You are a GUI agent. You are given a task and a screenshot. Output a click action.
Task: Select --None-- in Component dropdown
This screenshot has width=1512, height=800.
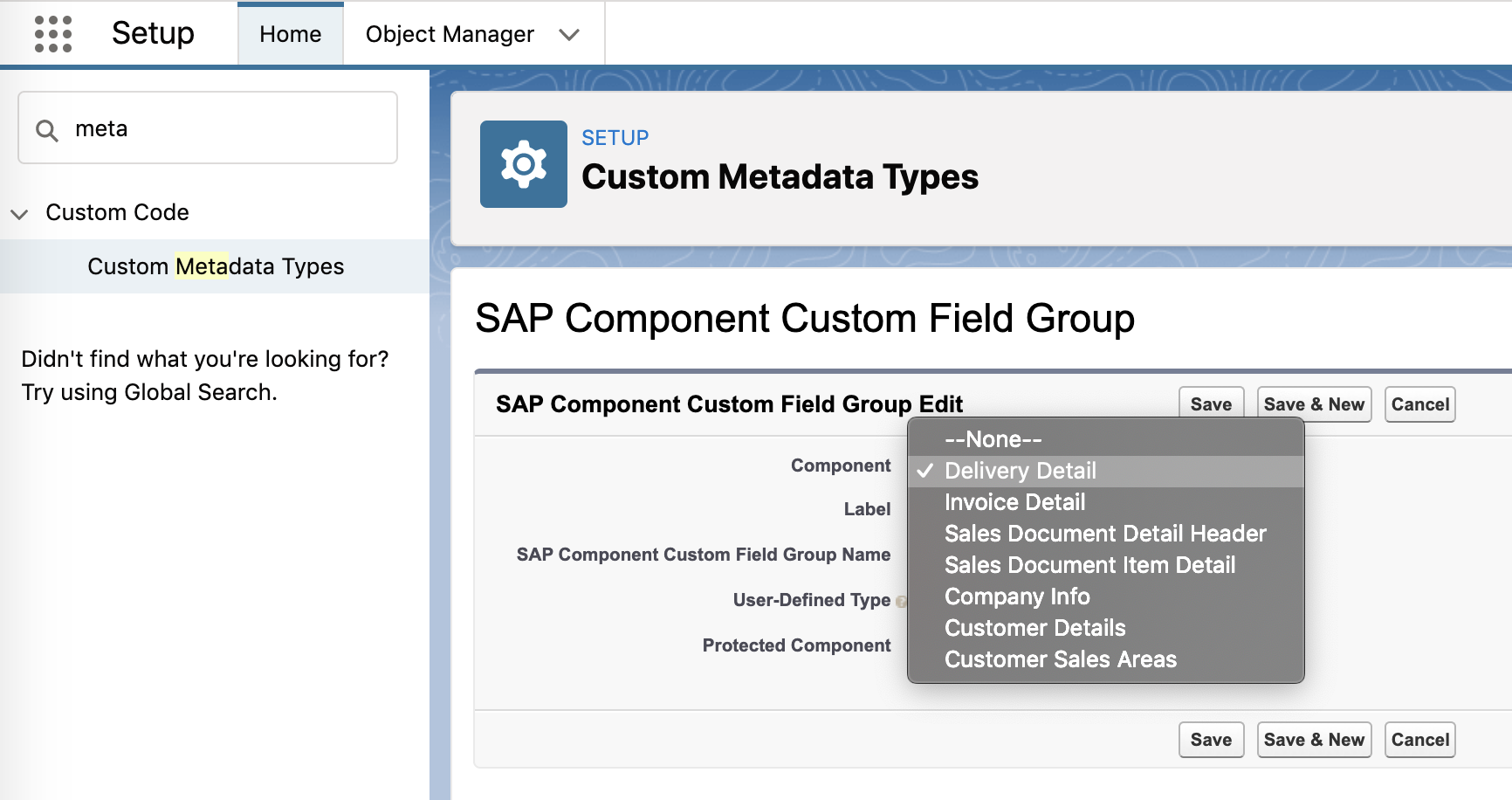point(1106,439)
